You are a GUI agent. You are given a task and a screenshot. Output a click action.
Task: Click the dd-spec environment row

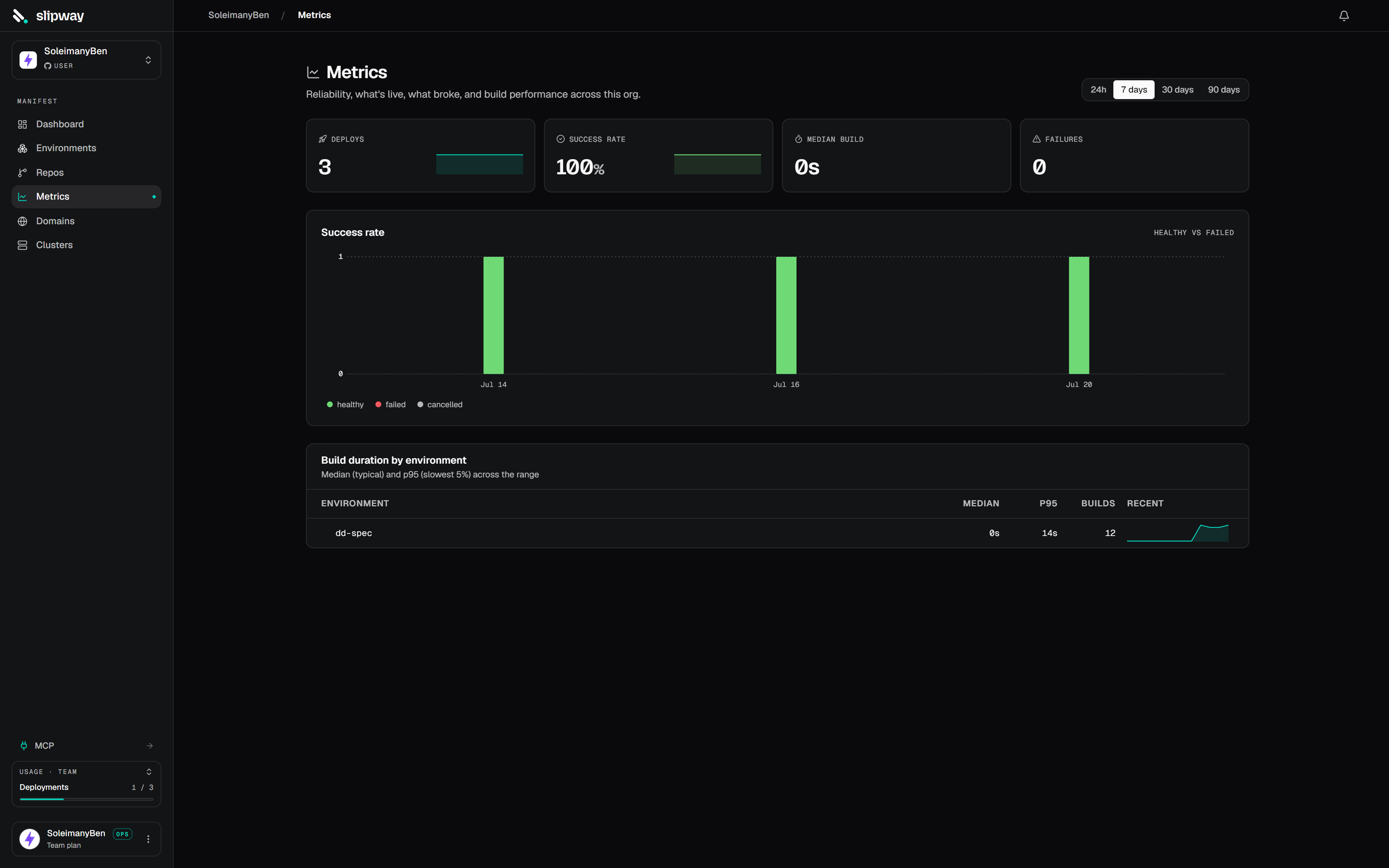click(x=777, y=533)
